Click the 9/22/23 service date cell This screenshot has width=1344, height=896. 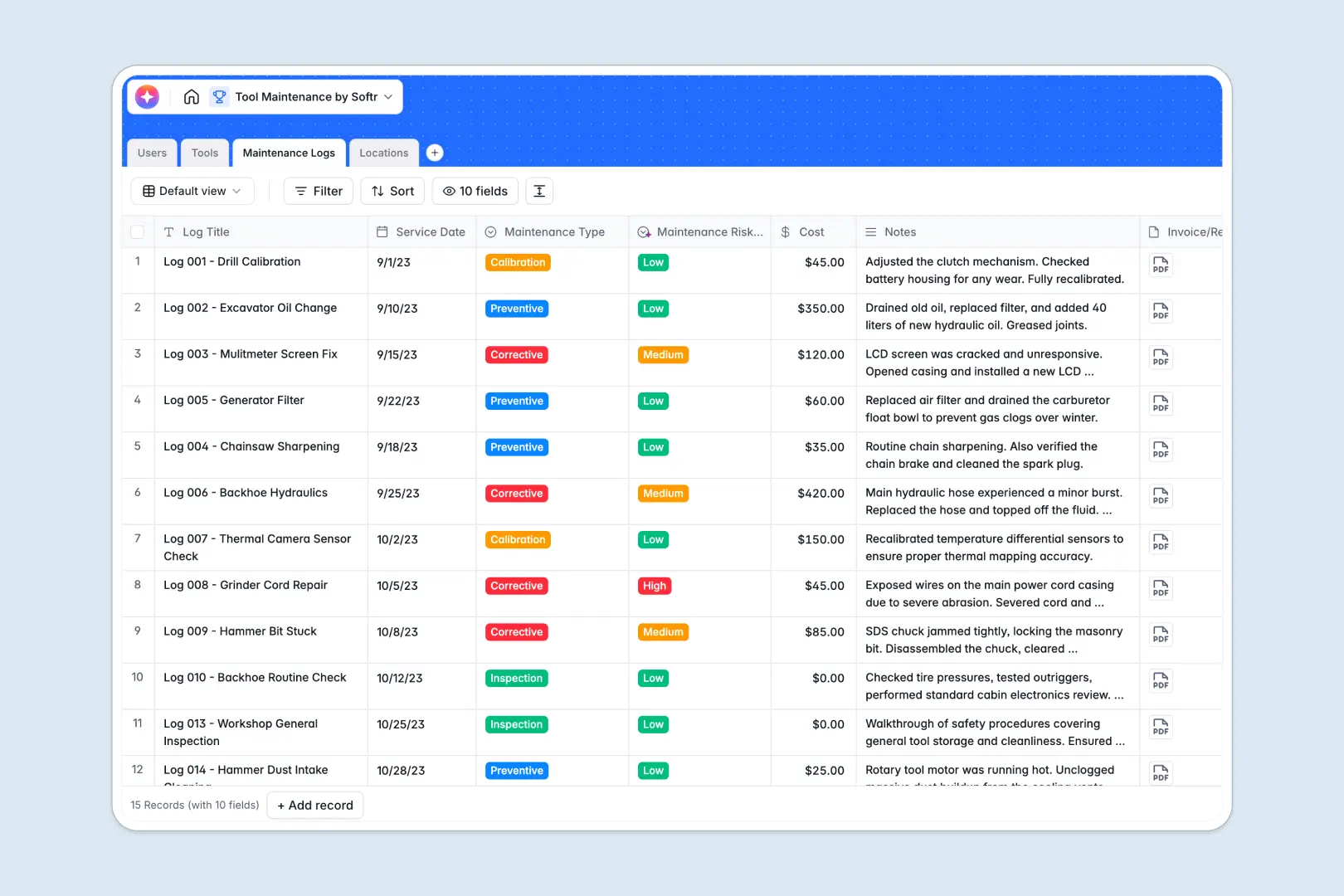point(421,408)
